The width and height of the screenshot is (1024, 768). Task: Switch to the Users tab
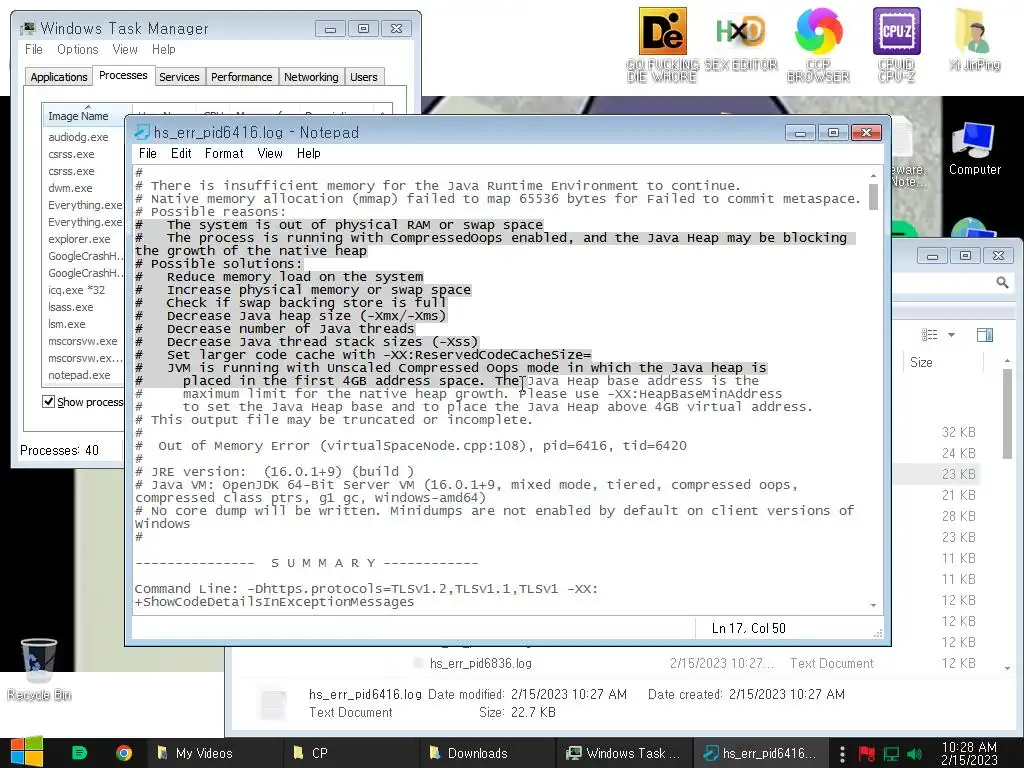(364, 77)
